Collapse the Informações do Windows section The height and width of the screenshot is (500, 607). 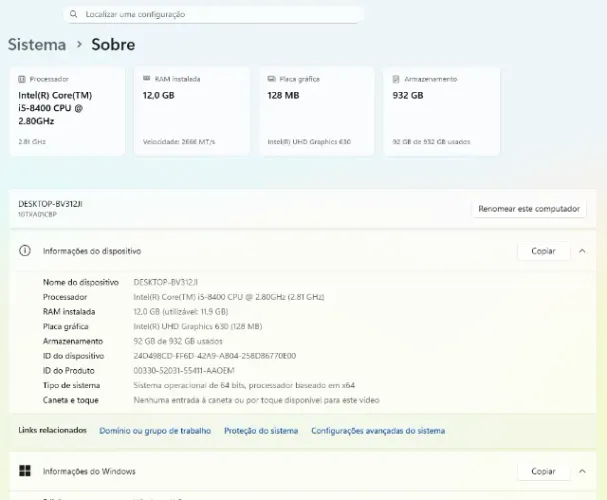click(x=582, y=471)
